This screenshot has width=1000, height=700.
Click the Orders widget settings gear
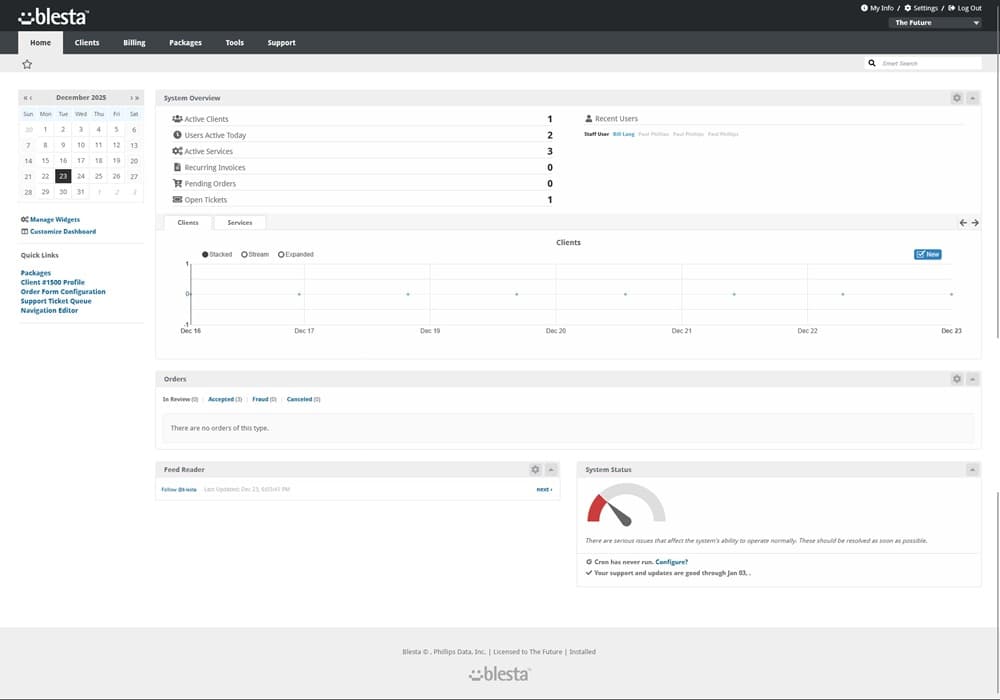click(957, 379)
